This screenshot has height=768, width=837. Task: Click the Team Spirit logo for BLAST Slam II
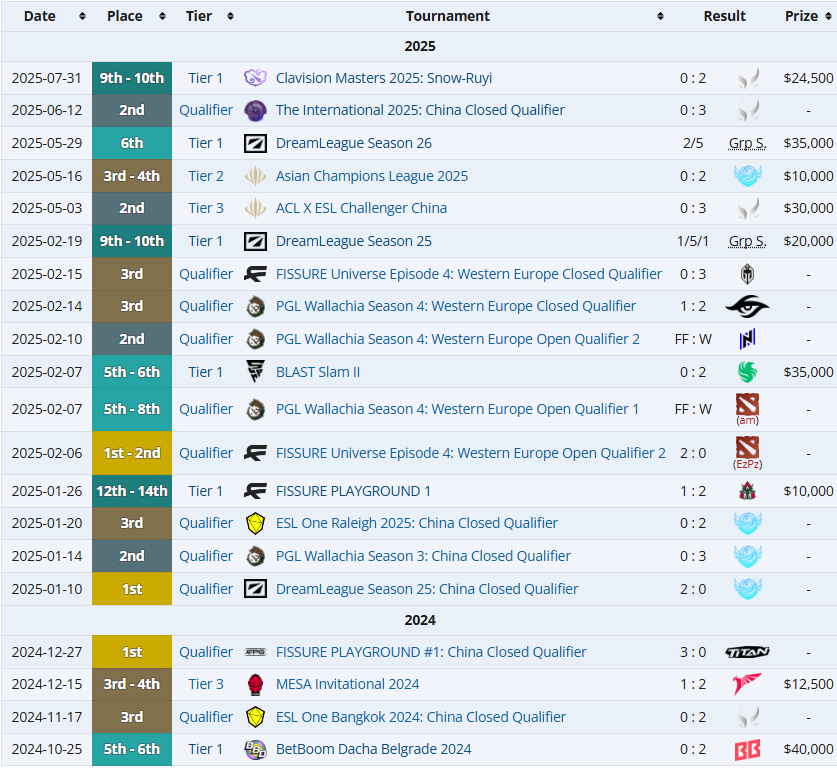(747, 372)
